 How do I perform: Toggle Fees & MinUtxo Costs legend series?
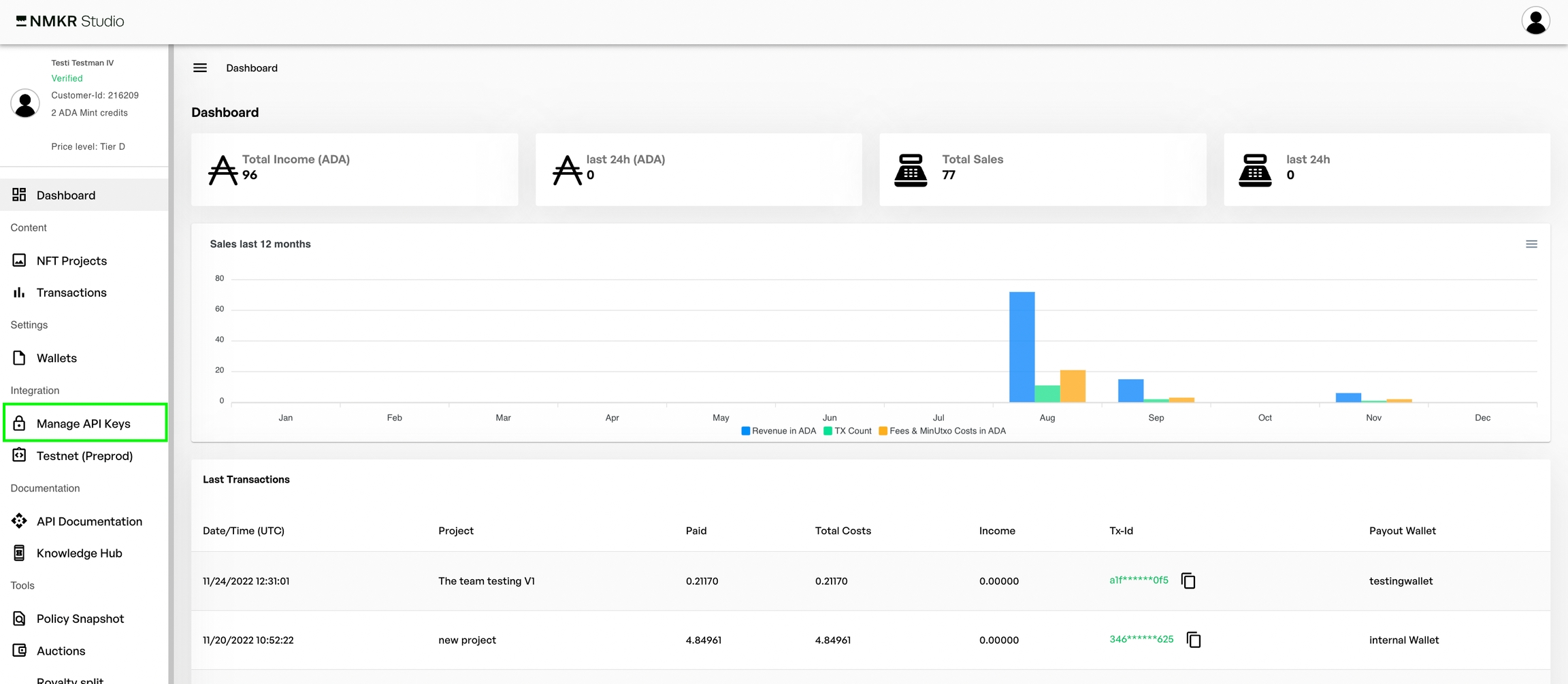click(942, 431)
